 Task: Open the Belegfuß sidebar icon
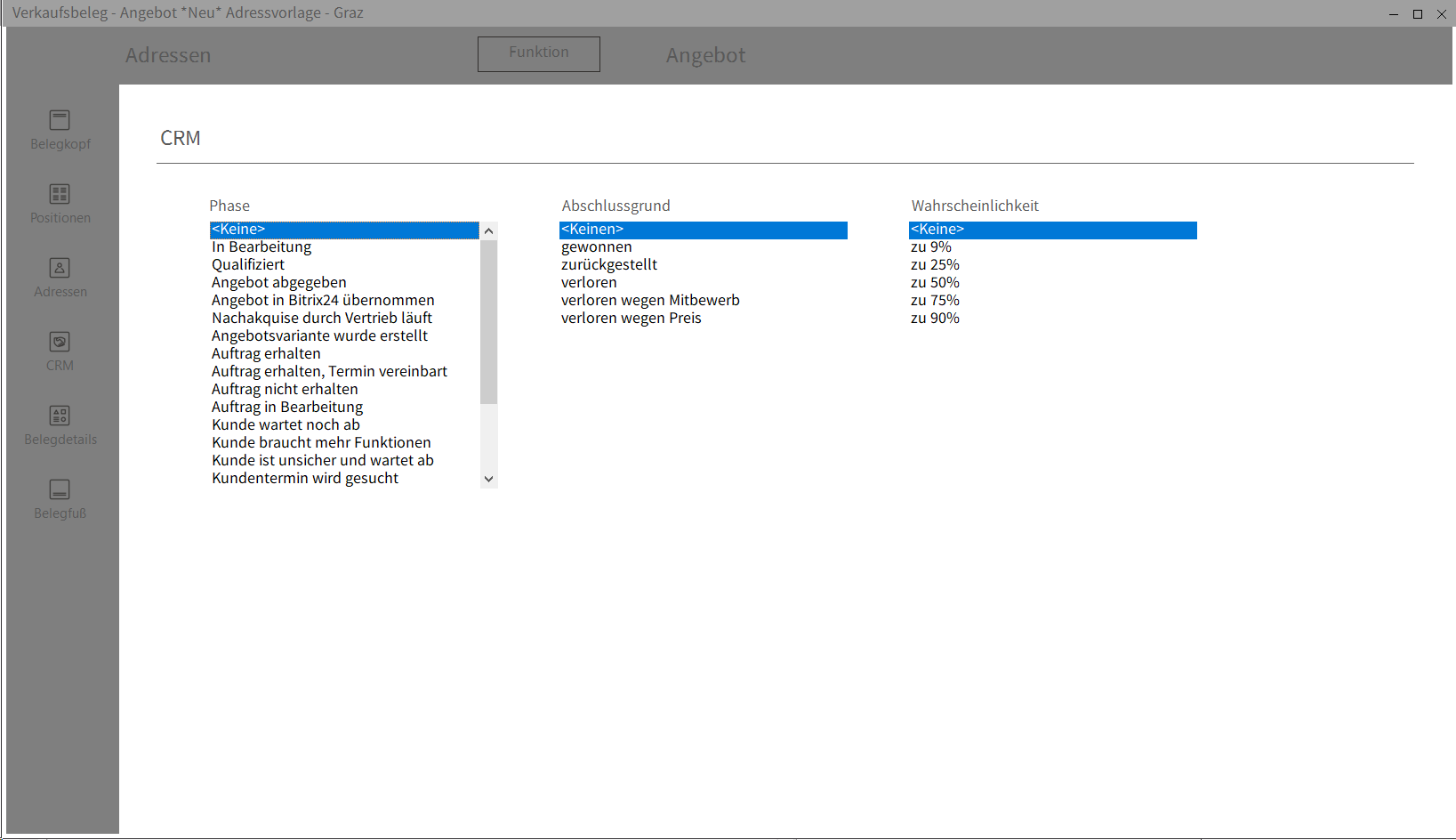(60, 489)
